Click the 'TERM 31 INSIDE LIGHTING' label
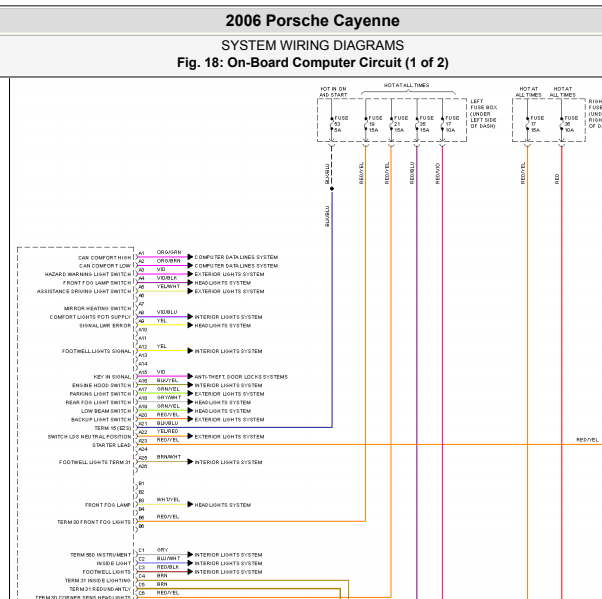Screen dimensions: 602x599 (98, 581)
